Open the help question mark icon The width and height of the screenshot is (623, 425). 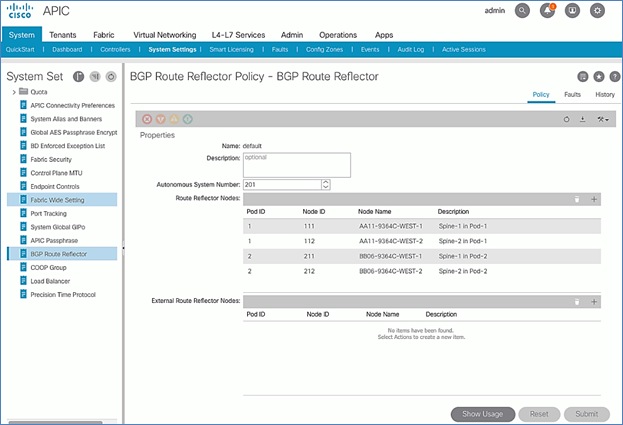point(615,76)
